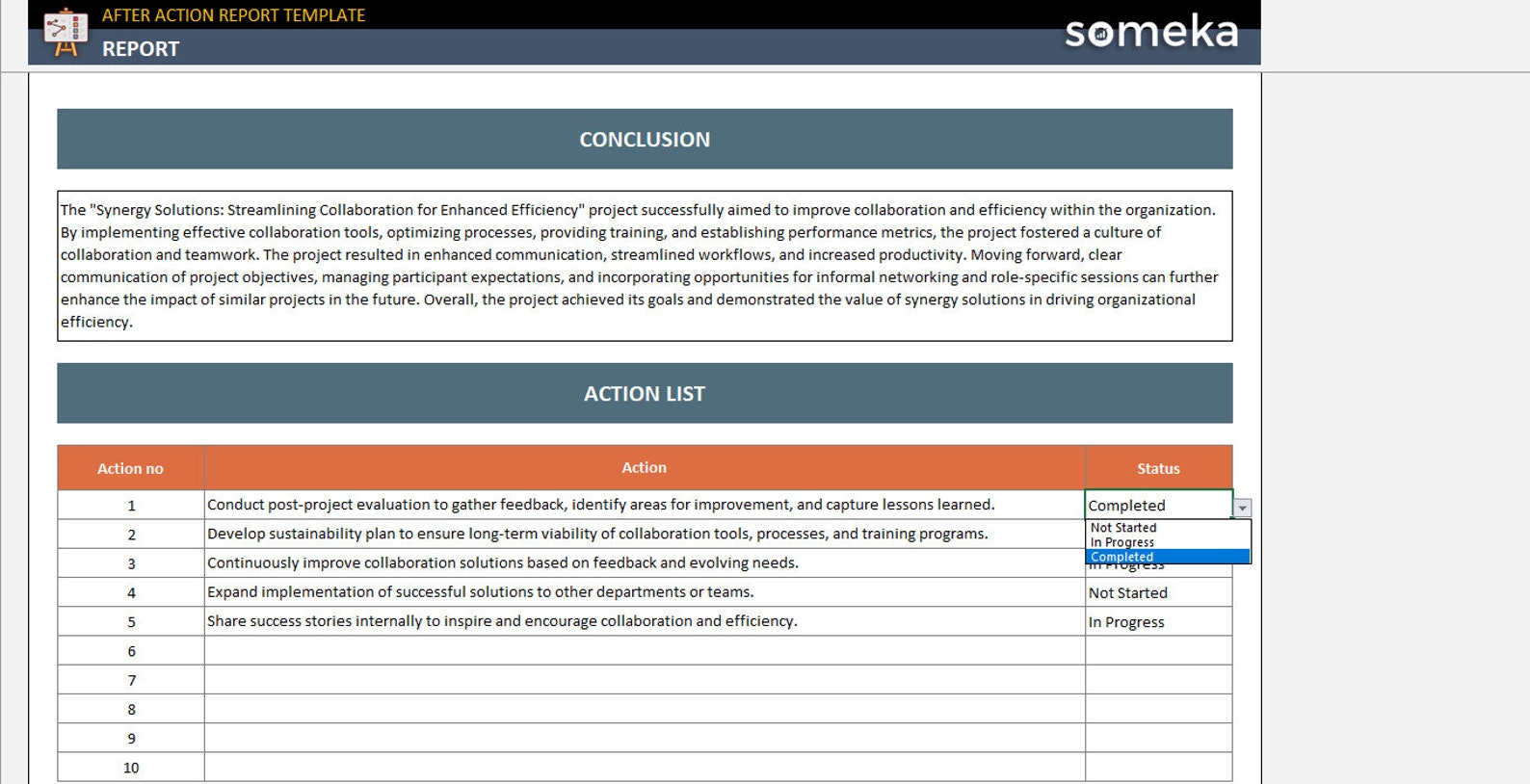Select the ACTION LIST section header
The image size is (1530, 784).
coord(645,393)
